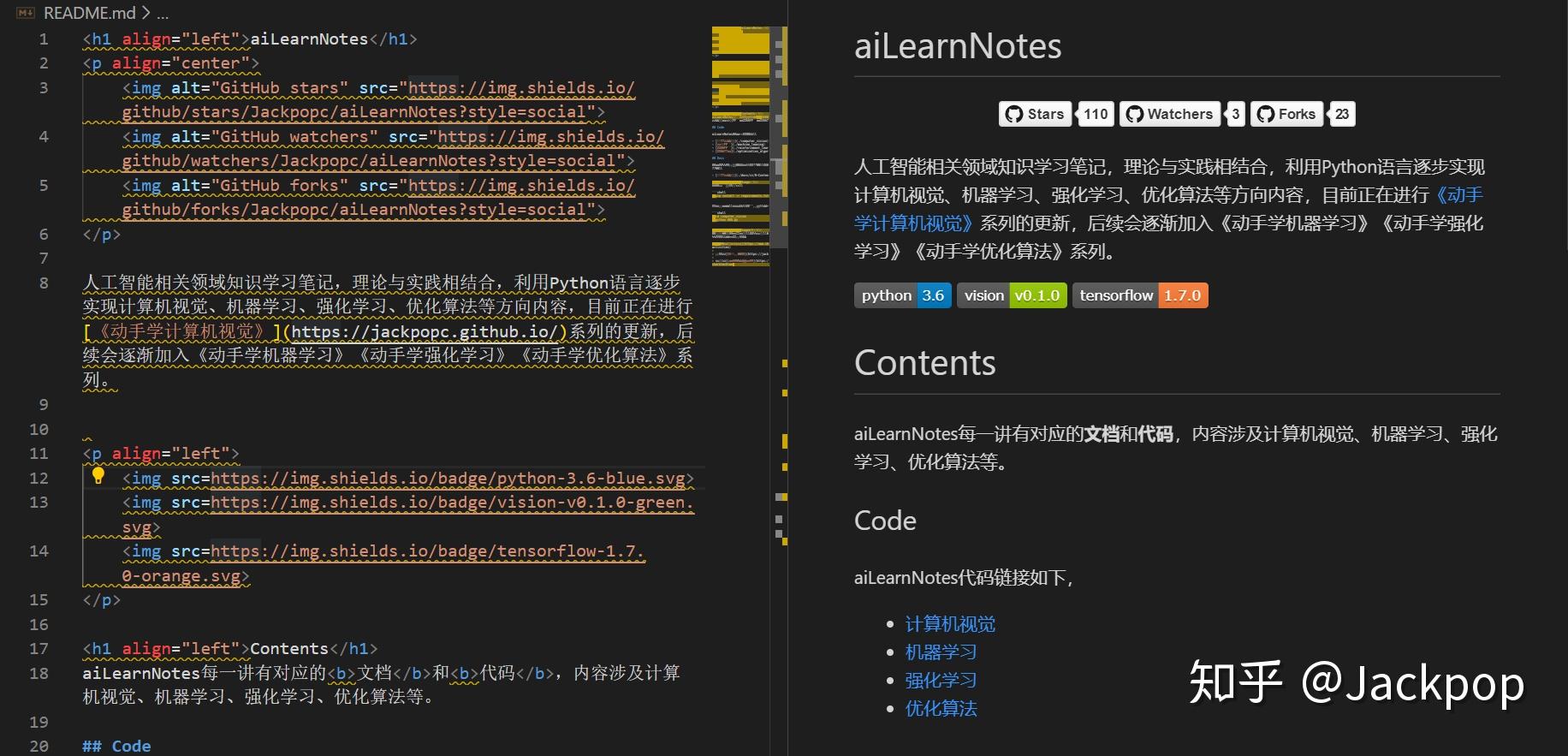Click the vision-v0.1.0-green badge URL on line 13
Viewport: 1568px width, 756px height.
click(452, 503)
